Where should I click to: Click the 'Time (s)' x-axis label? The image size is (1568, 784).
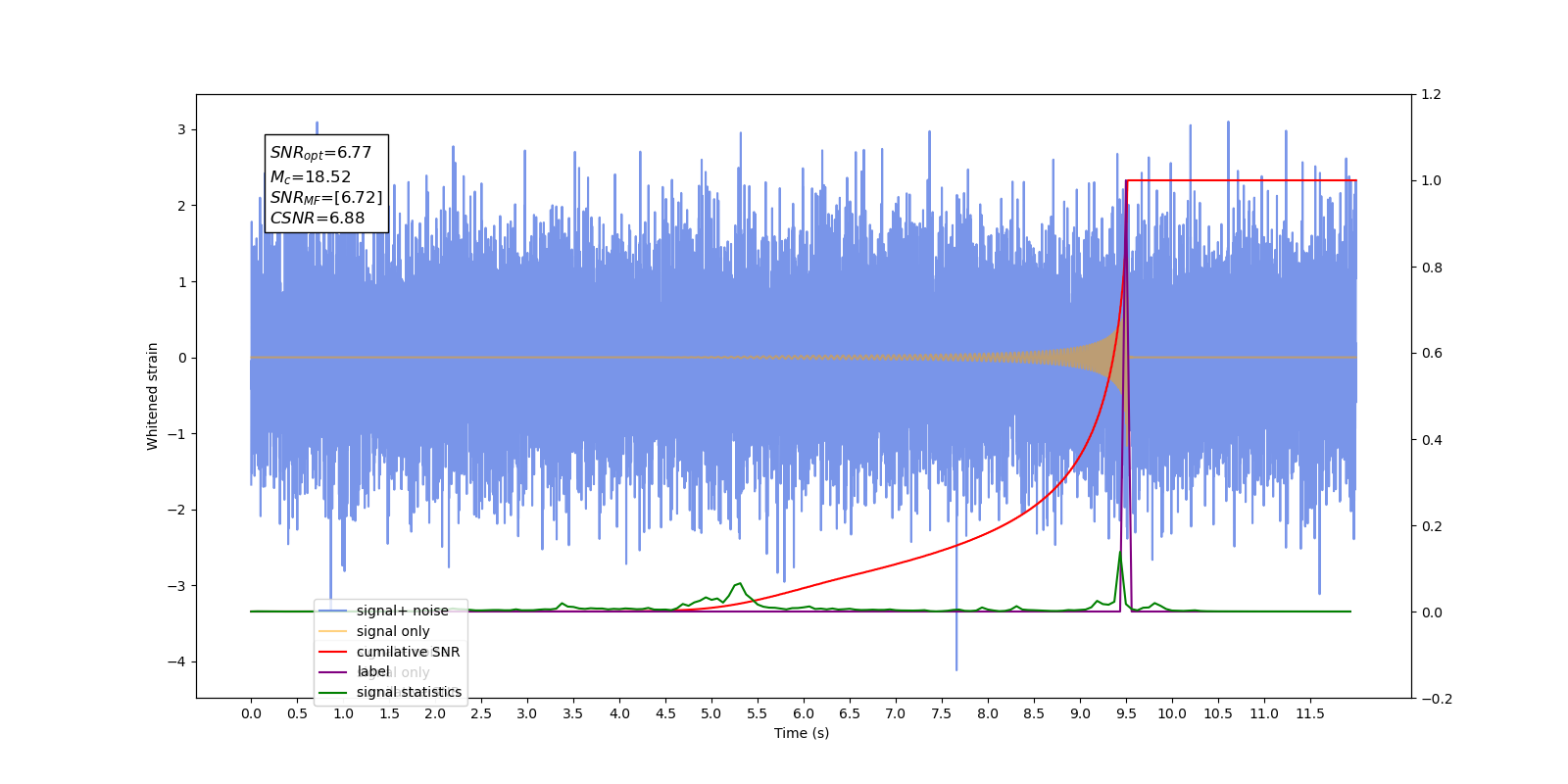coord(802,733)
